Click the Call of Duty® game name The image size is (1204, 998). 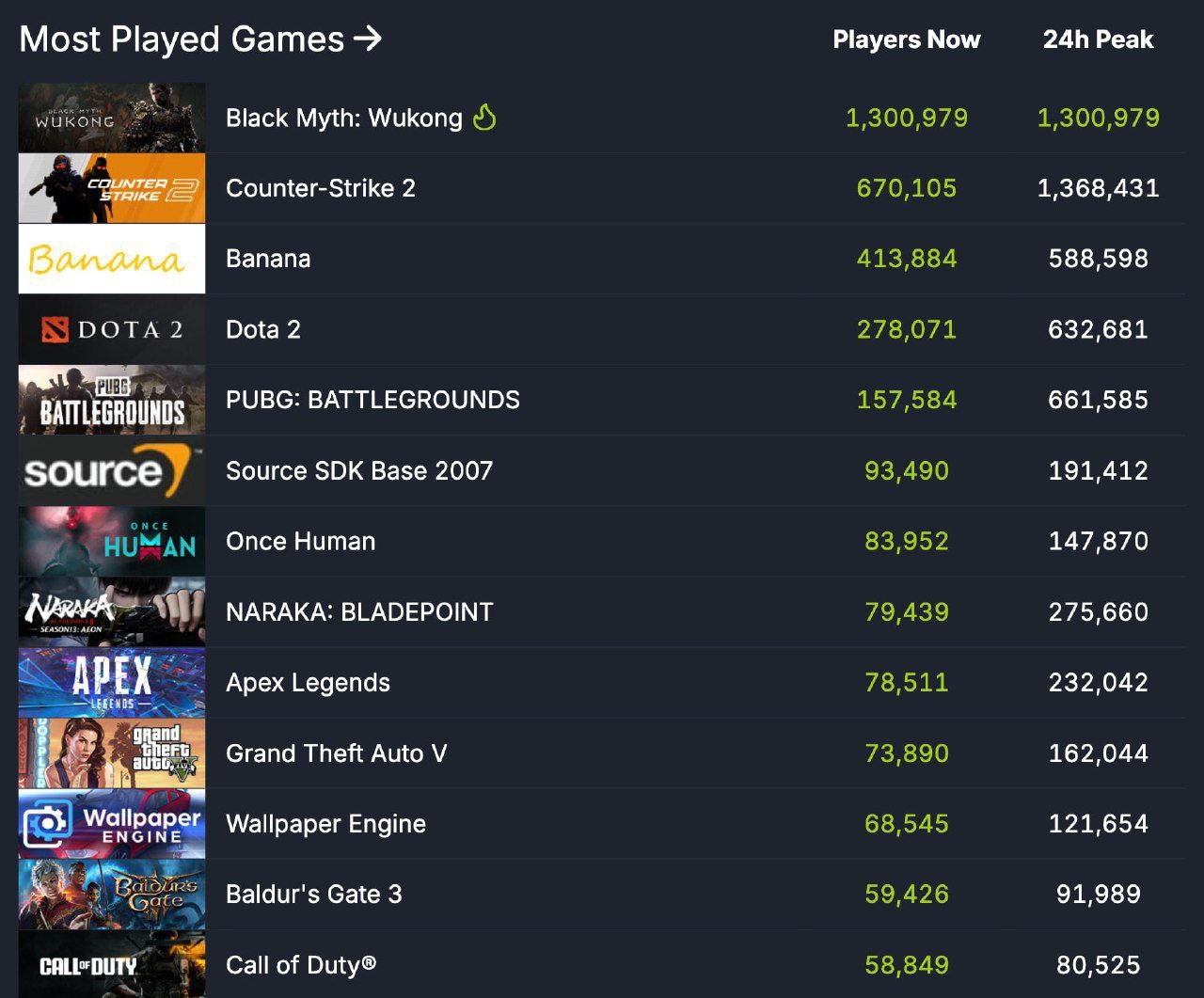pos(301,964)
